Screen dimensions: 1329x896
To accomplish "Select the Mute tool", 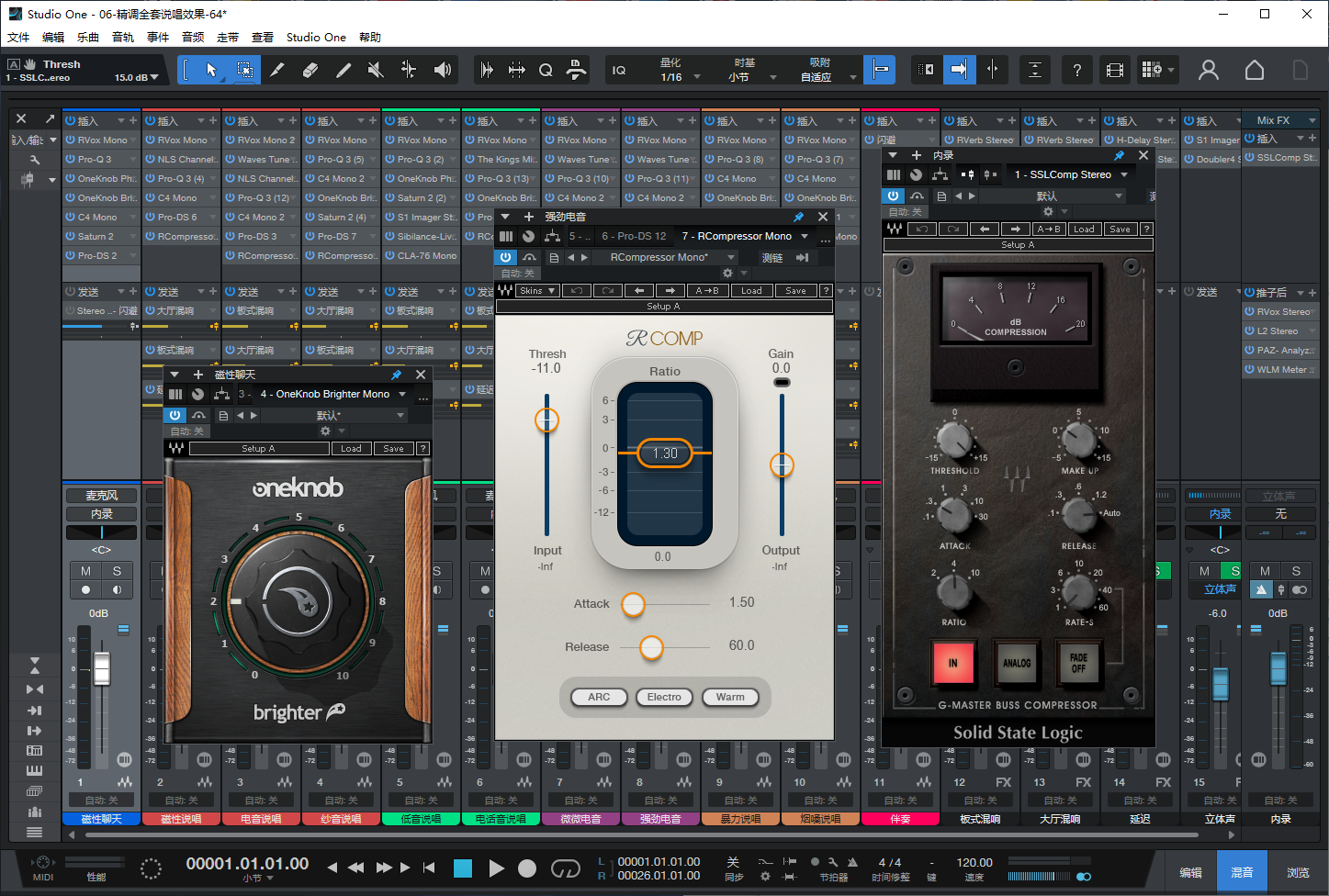I will point(376,70).
